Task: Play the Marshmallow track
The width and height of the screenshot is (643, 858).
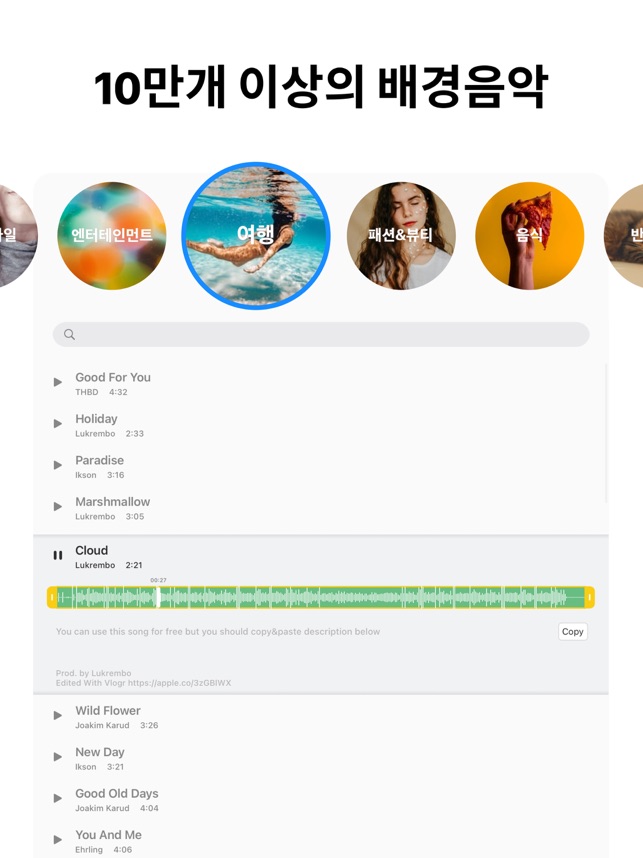Action: (x=57, y=507)
